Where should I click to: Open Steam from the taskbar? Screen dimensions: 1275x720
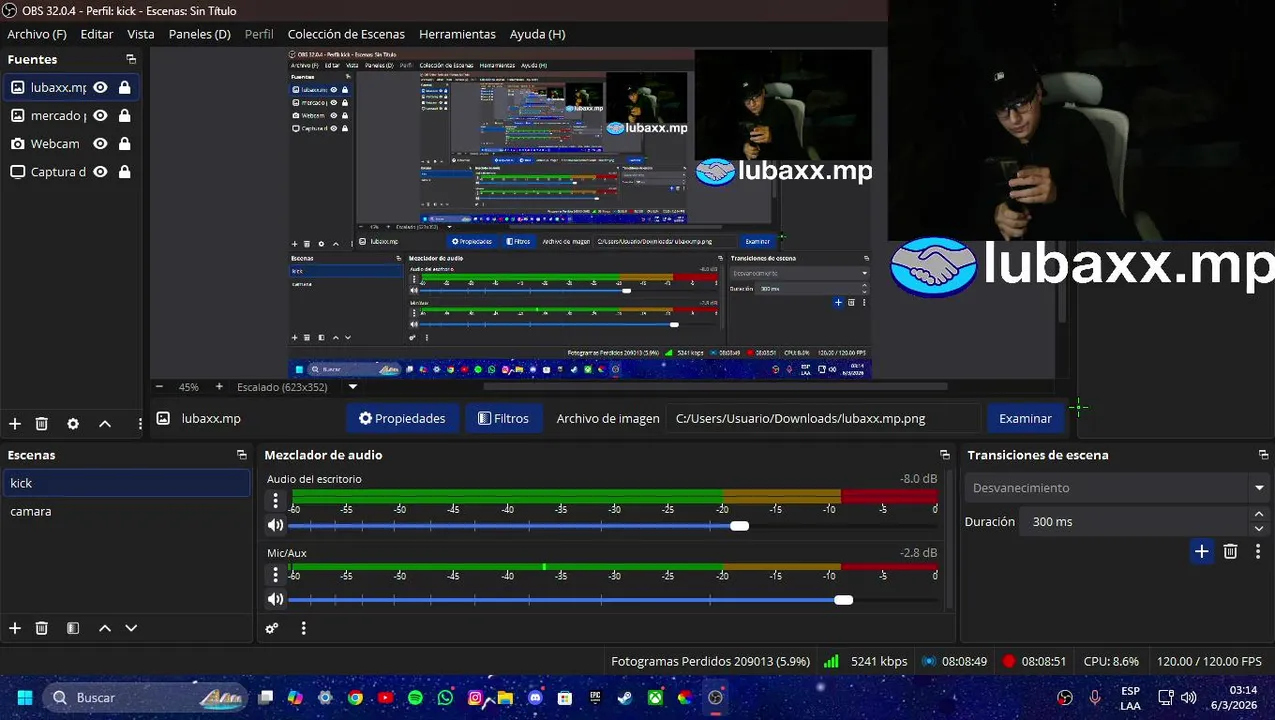pyautogui.click(x=625, y=698)
